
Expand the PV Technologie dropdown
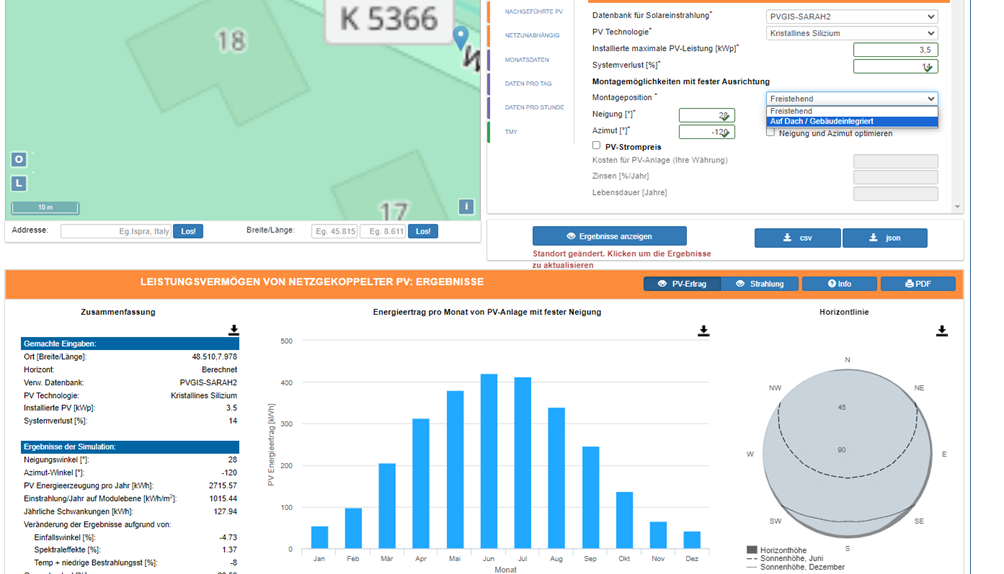(x=852, y=33)
